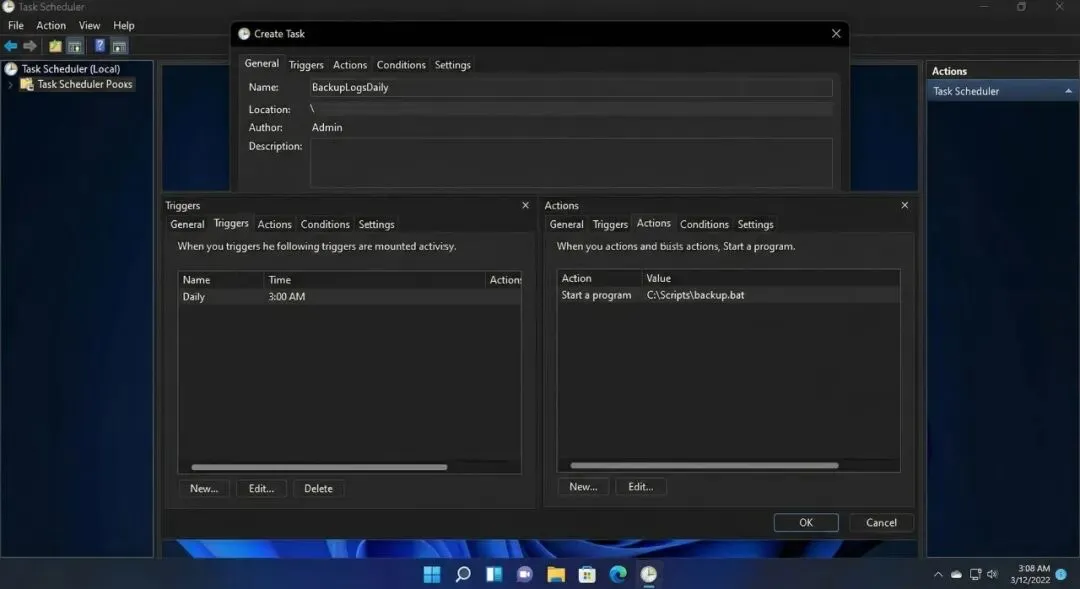This screenshot has height=589, width=1080.
Task: Open Microsoft Store from taskbar
Action: click(x=587, y=574)
